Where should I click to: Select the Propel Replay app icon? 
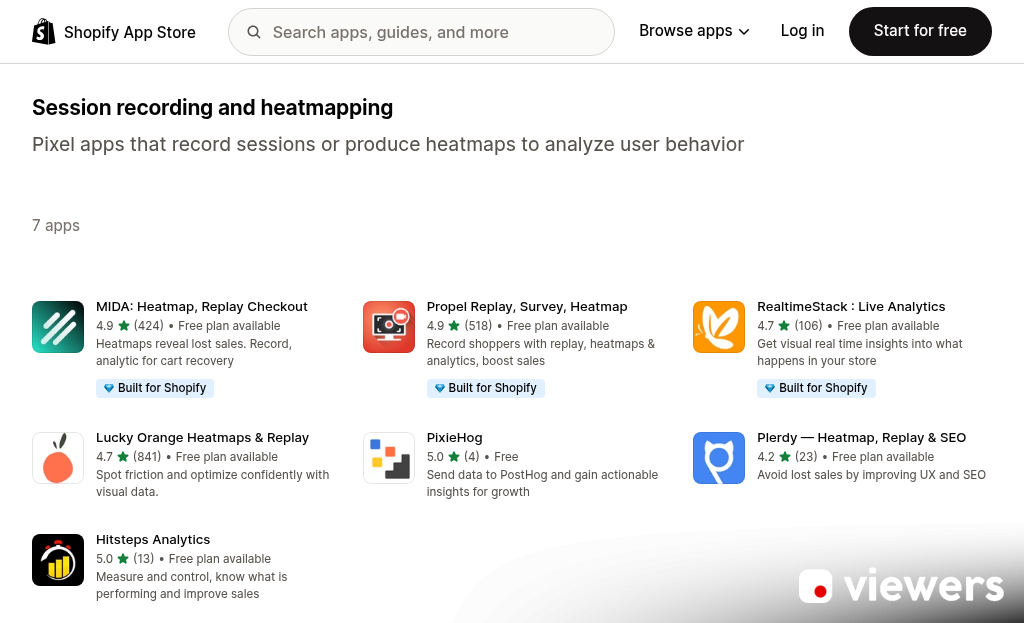[388, 327]
